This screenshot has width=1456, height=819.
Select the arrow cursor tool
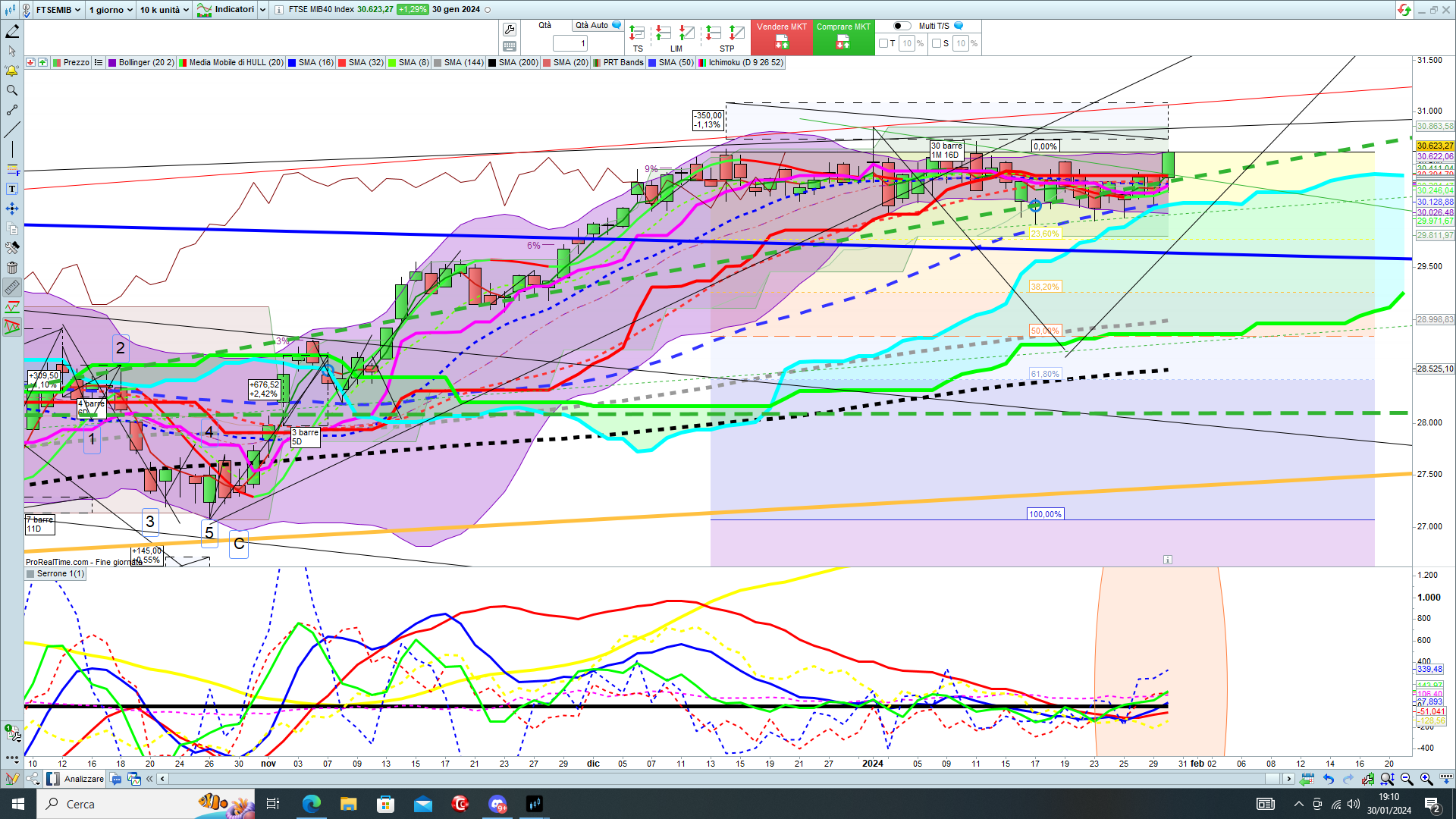coord(12,51)
